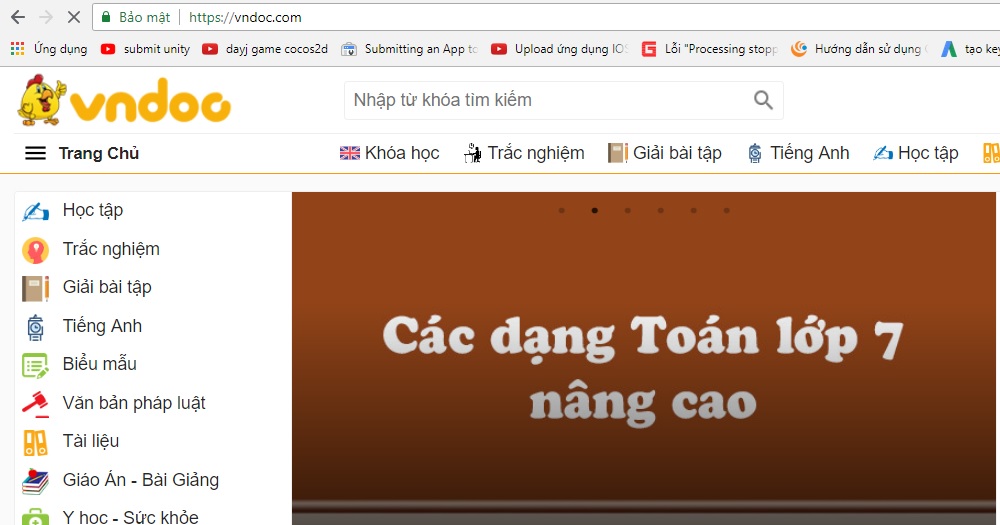Open Khóa học in top navigation
Viewport: 1000px width, 525px height.
(402, 153)
